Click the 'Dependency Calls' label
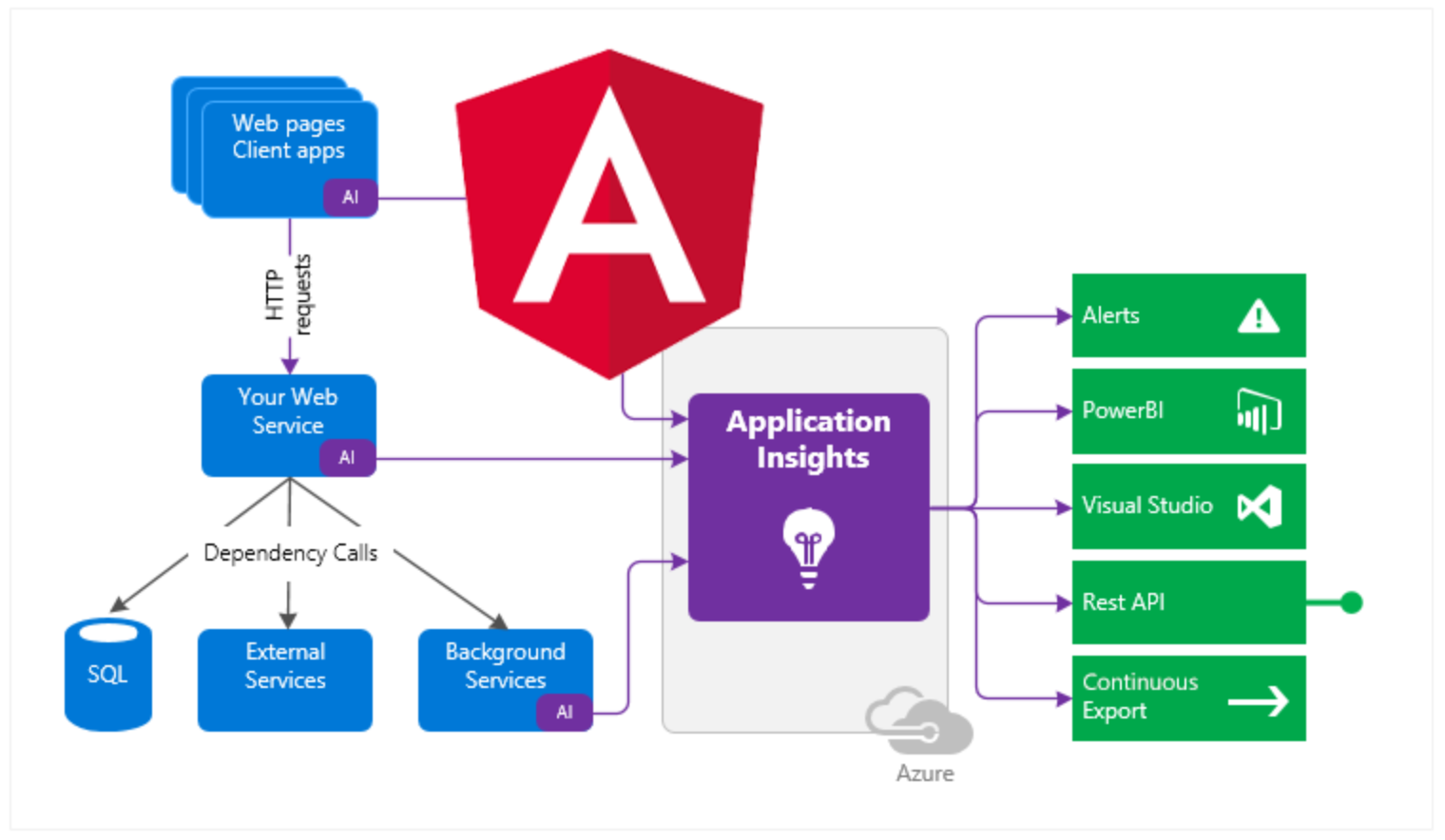This screenshot has width=1445, height=840. [x=291, y=553]
